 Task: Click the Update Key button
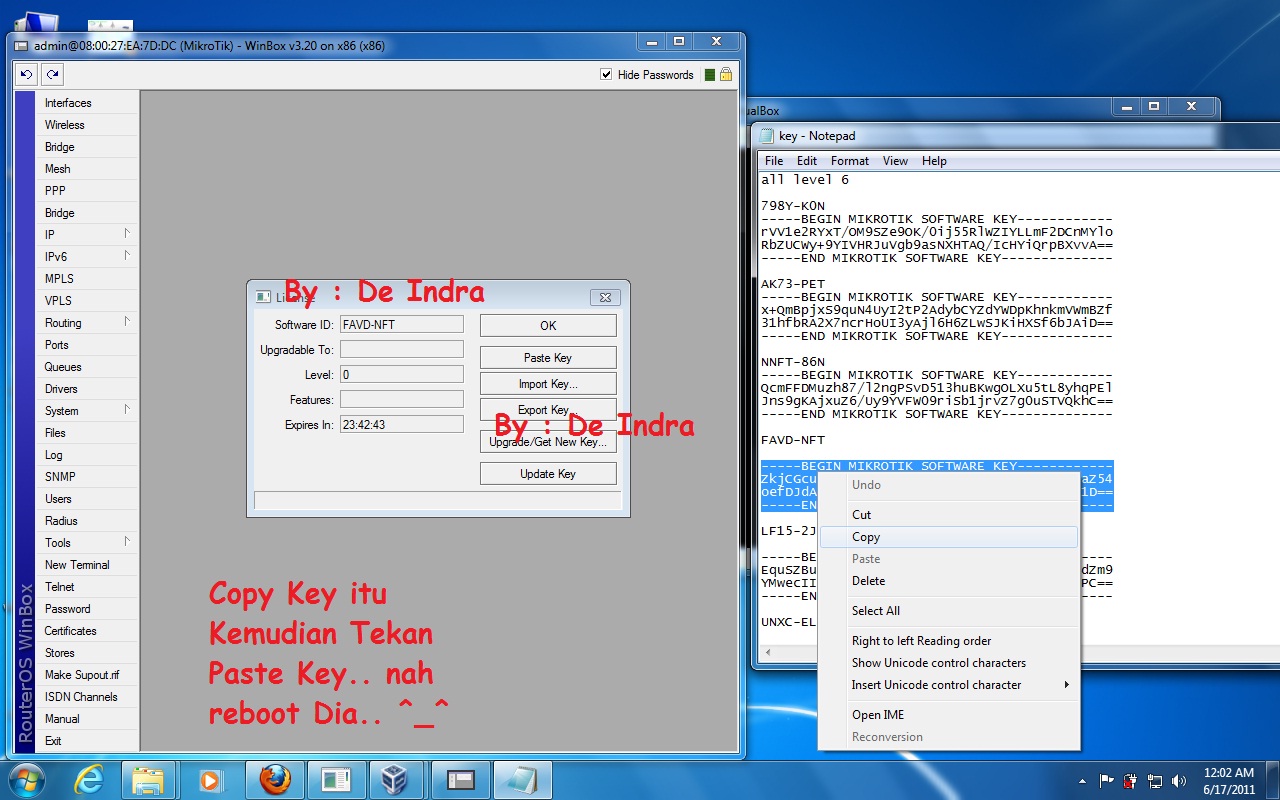pos(548,474)
